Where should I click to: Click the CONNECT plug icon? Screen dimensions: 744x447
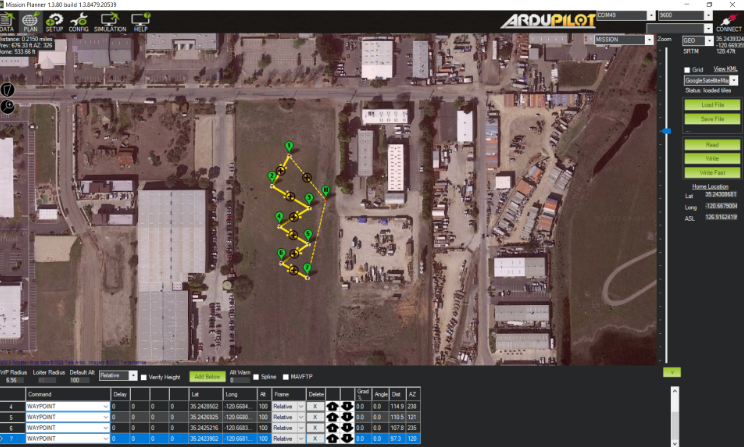[x=728, y=22]
